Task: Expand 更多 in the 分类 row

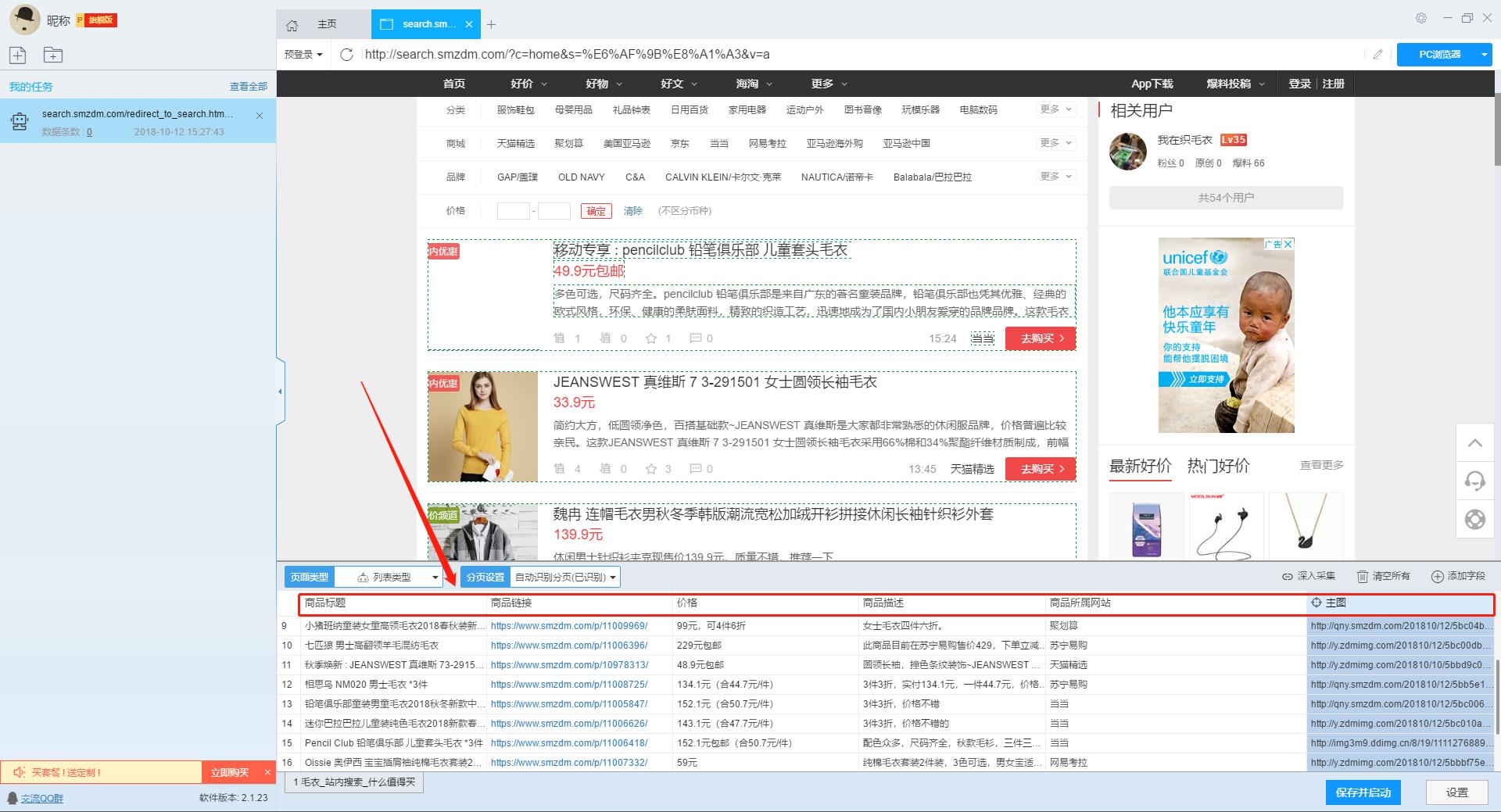Action: (x=1056, y=109)
